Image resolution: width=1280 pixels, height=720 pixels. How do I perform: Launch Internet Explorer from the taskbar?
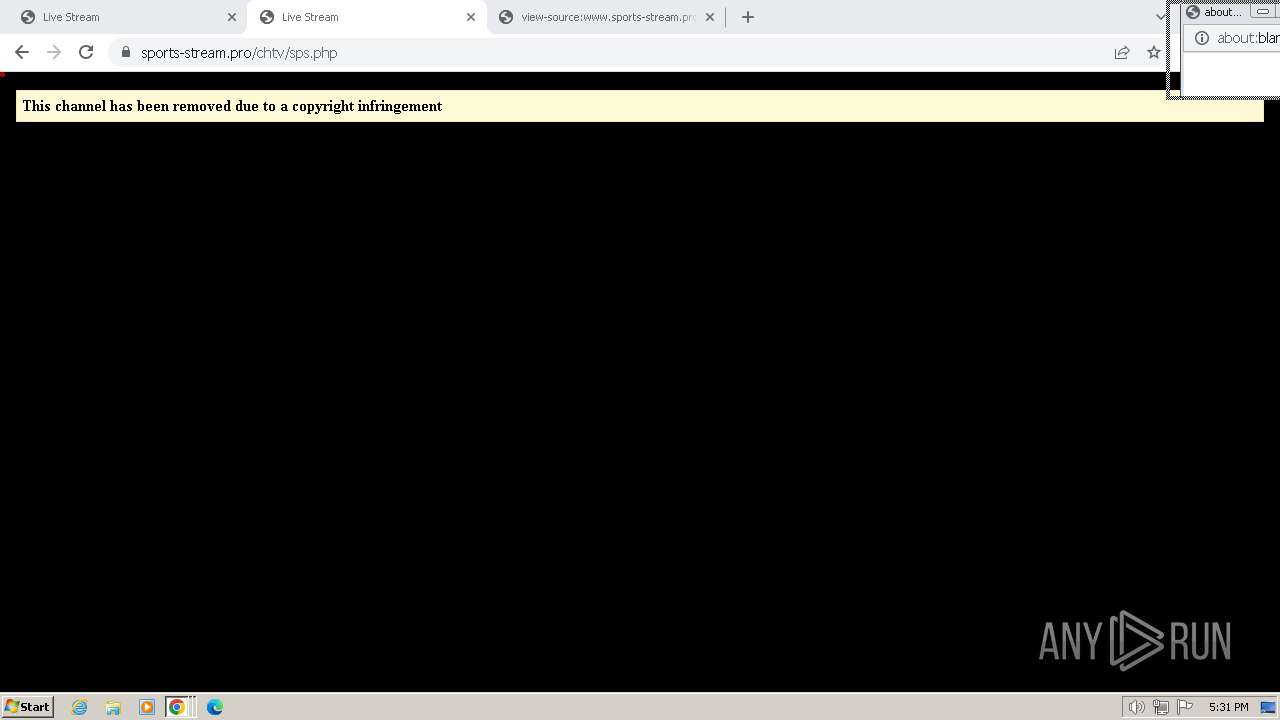coord(80,707)
